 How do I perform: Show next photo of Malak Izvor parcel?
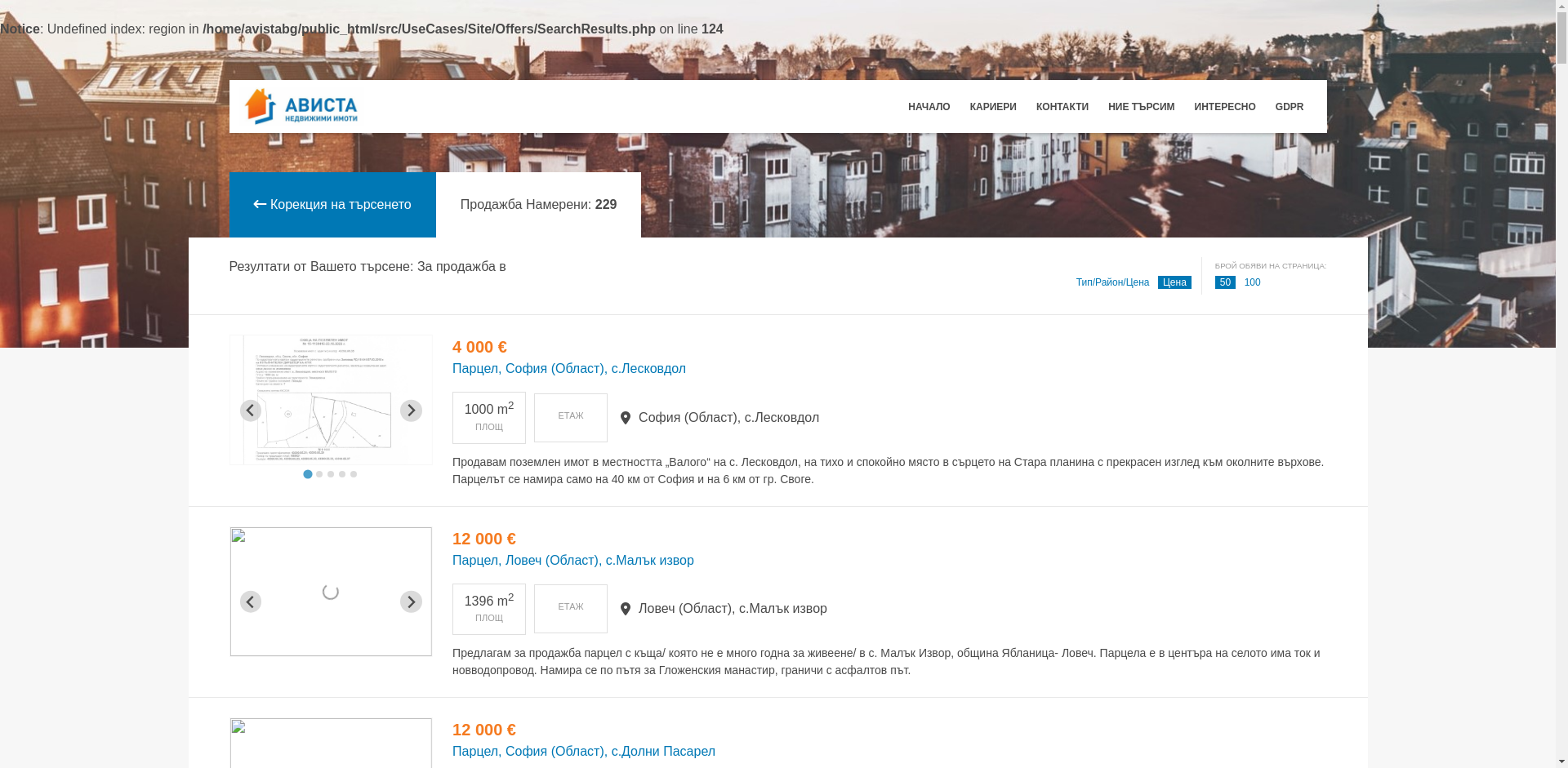pos(411,602)
